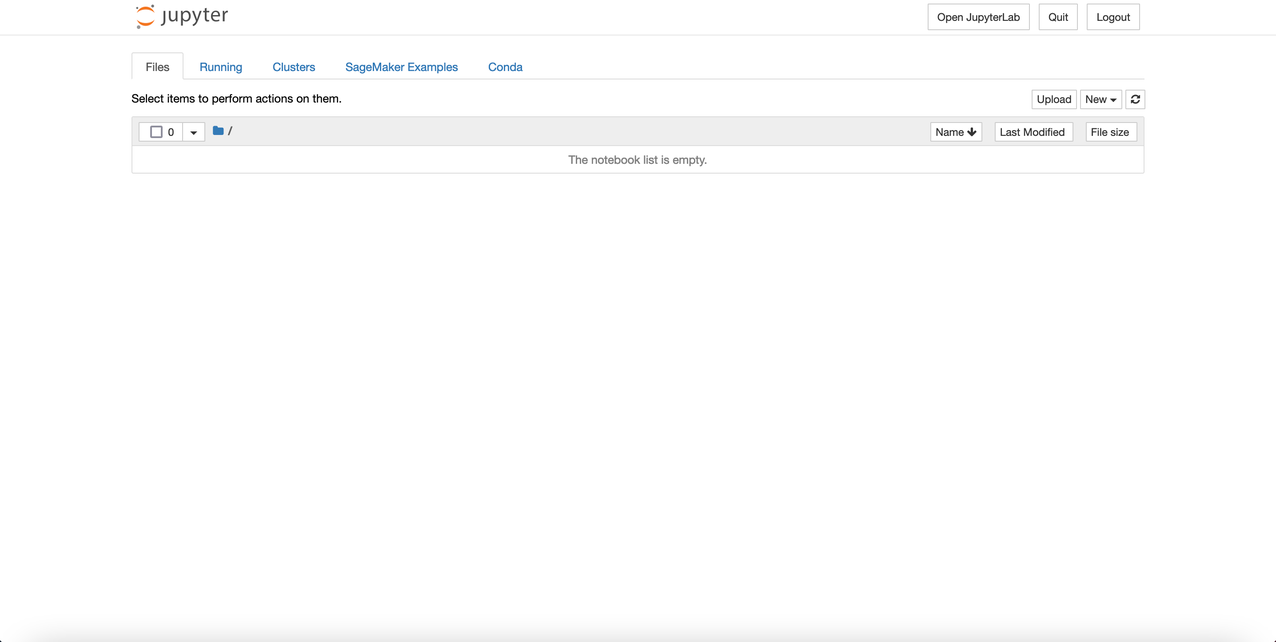Sort by Last Modified
Viewport: 1276px width, 642px height.
pos(1033,132)
